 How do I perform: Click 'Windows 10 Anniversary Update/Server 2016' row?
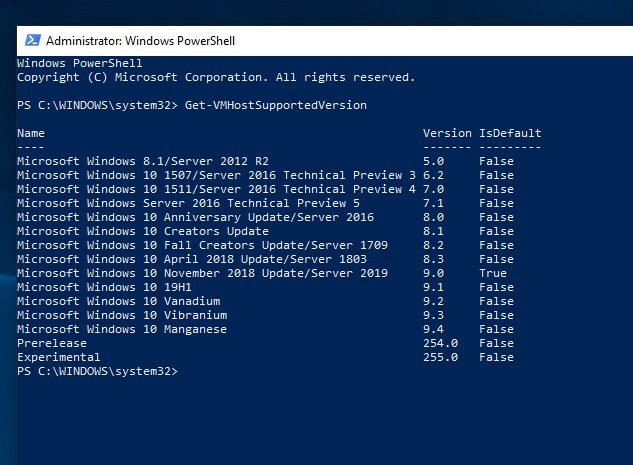click(195, 217)
